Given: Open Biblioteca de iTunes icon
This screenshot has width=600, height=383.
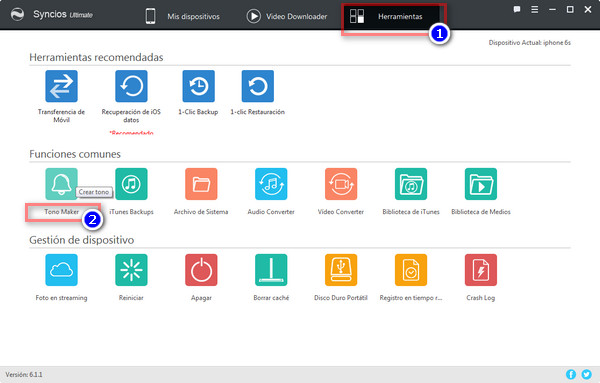Looking at the screenshot, I should [x=411, y=184].
